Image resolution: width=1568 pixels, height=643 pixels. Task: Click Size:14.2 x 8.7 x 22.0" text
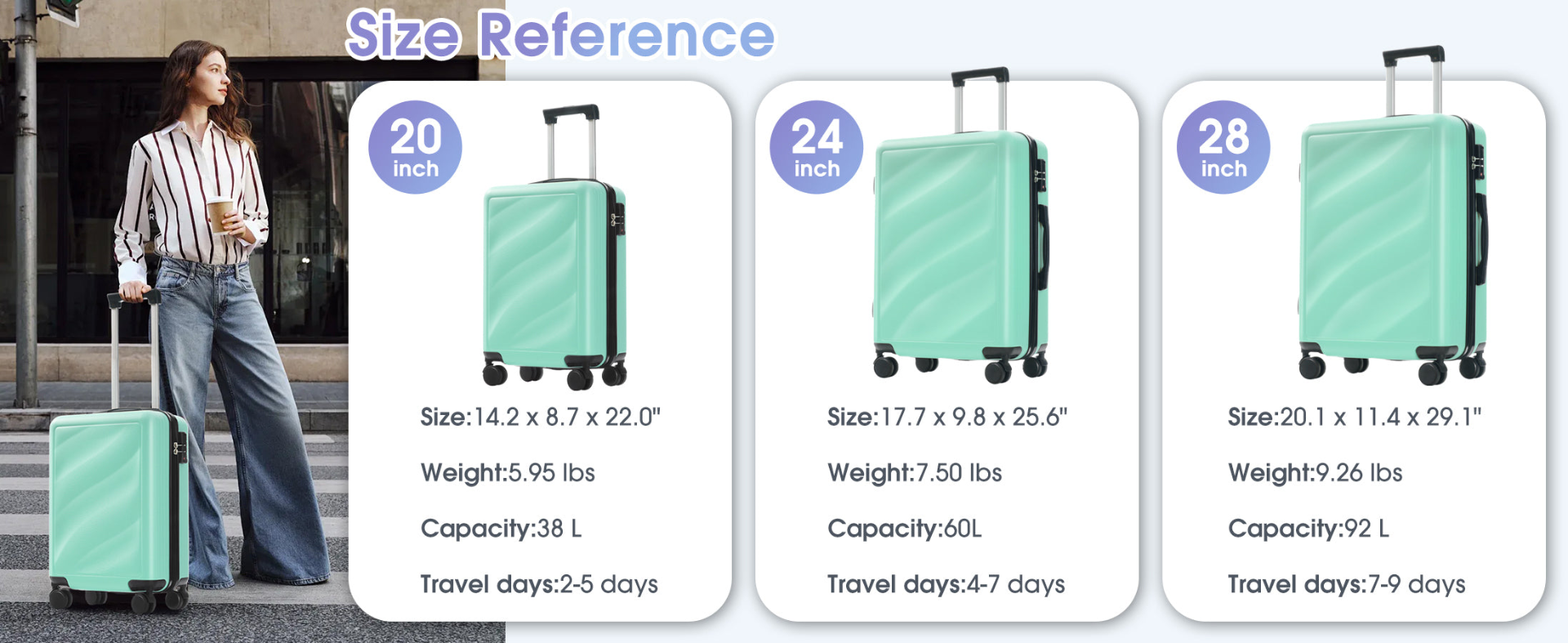pos(541,417)
